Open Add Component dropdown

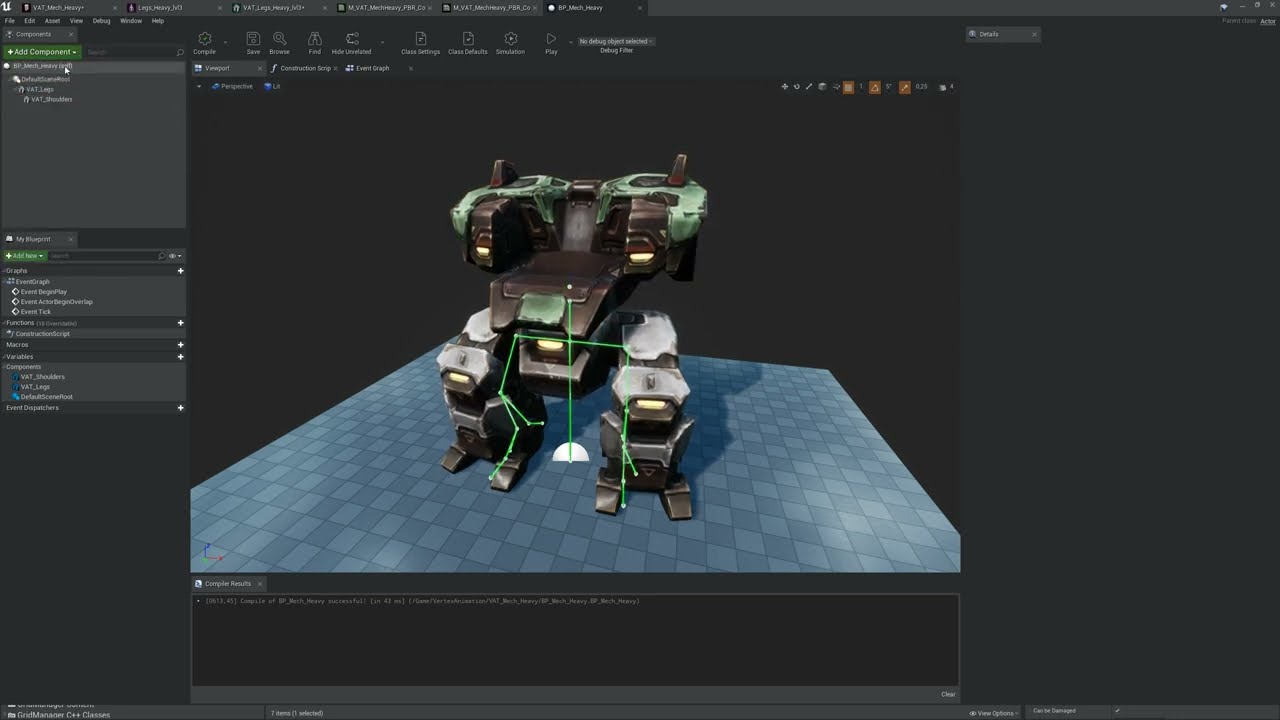[x=41, y=52]
